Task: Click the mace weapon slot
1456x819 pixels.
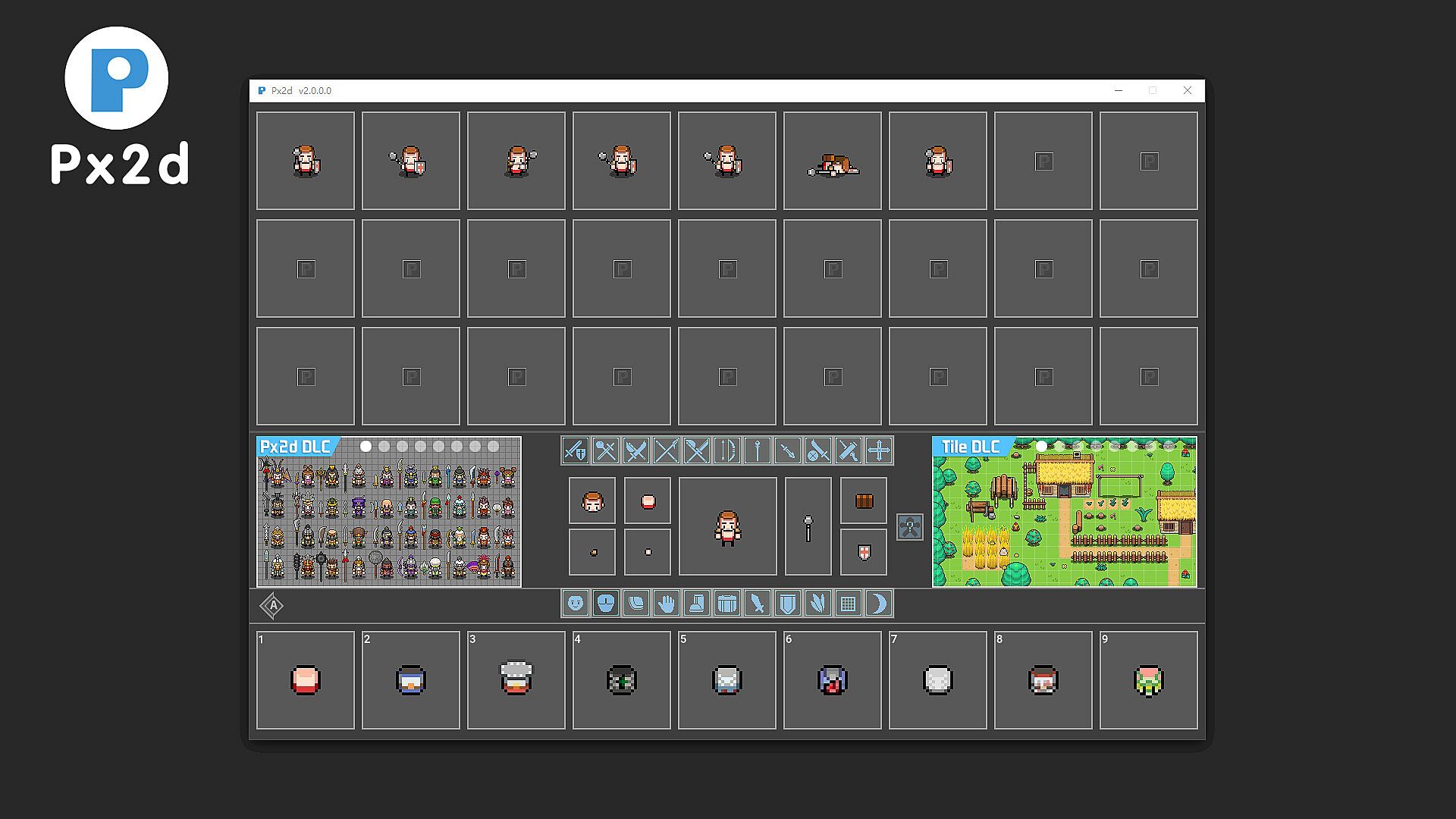Action: pyautogui.click(x=808, y=526)
